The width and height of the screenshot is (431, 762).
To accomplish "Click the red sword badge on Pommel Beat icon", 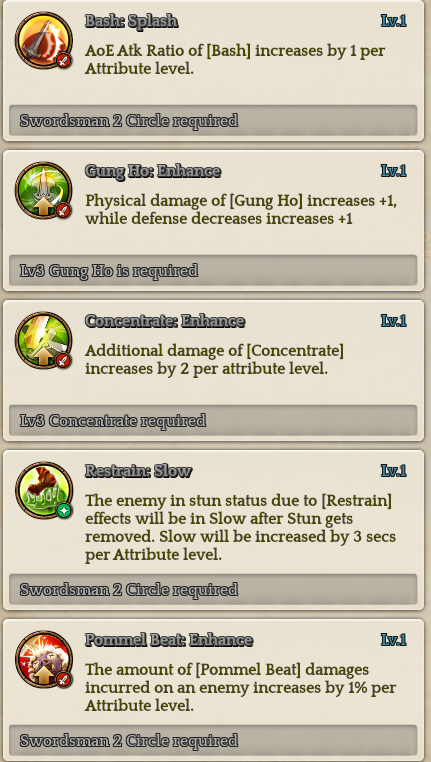I will (x=64, y=680).
